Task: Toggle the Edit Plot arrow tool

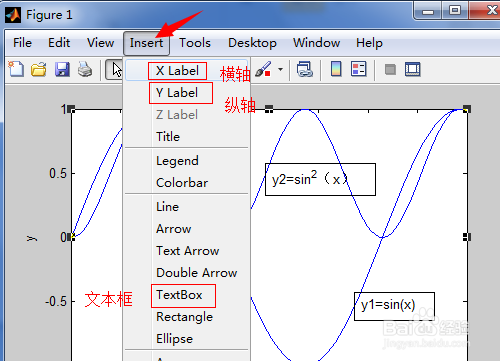Action: coord(114,70)
